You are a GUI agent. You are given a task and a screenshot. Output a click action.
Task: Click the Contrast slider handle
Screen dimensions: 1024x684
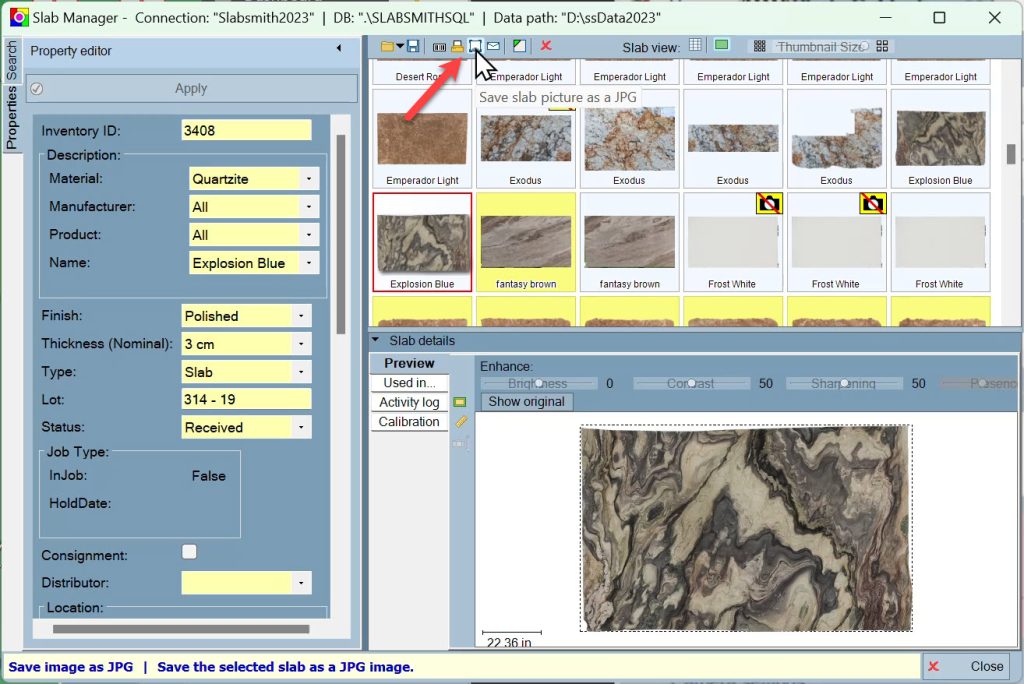coord(692,383)
